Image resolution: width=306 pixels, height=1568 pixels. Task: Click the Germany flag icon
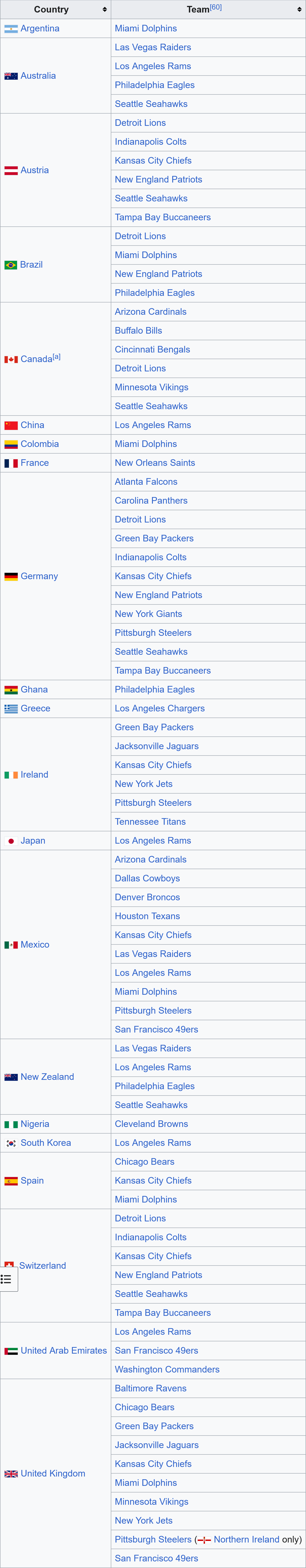tap(11, 576)
